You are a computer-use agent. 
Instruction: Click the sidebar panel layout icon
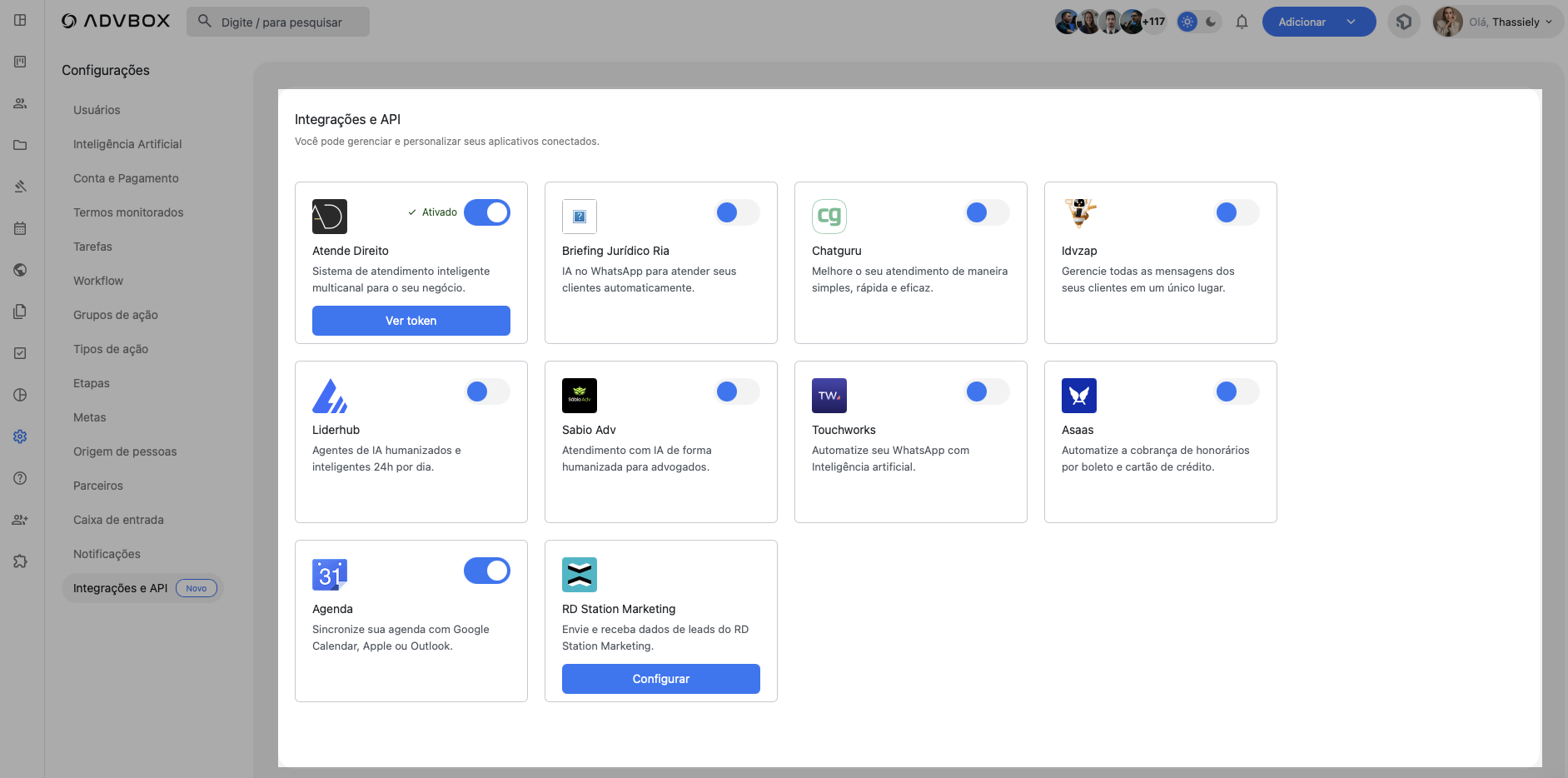[20, 20]
